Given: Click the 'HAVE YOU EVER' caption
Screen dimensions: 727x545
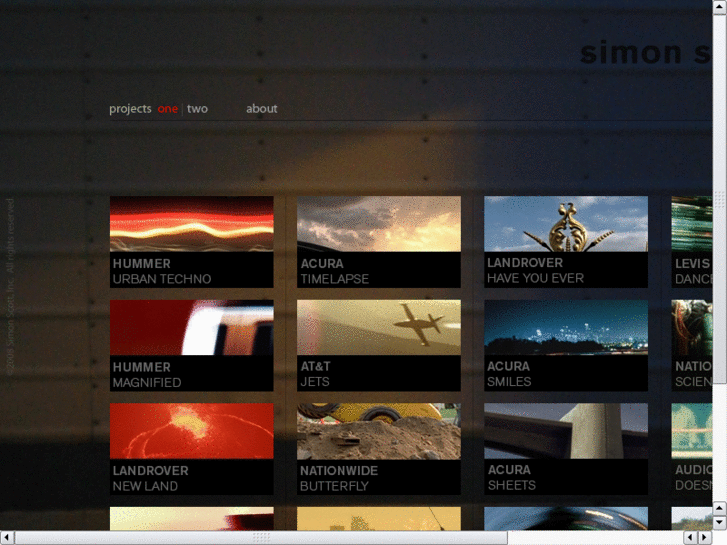Looking at the screenshot, I should [535, 278].
